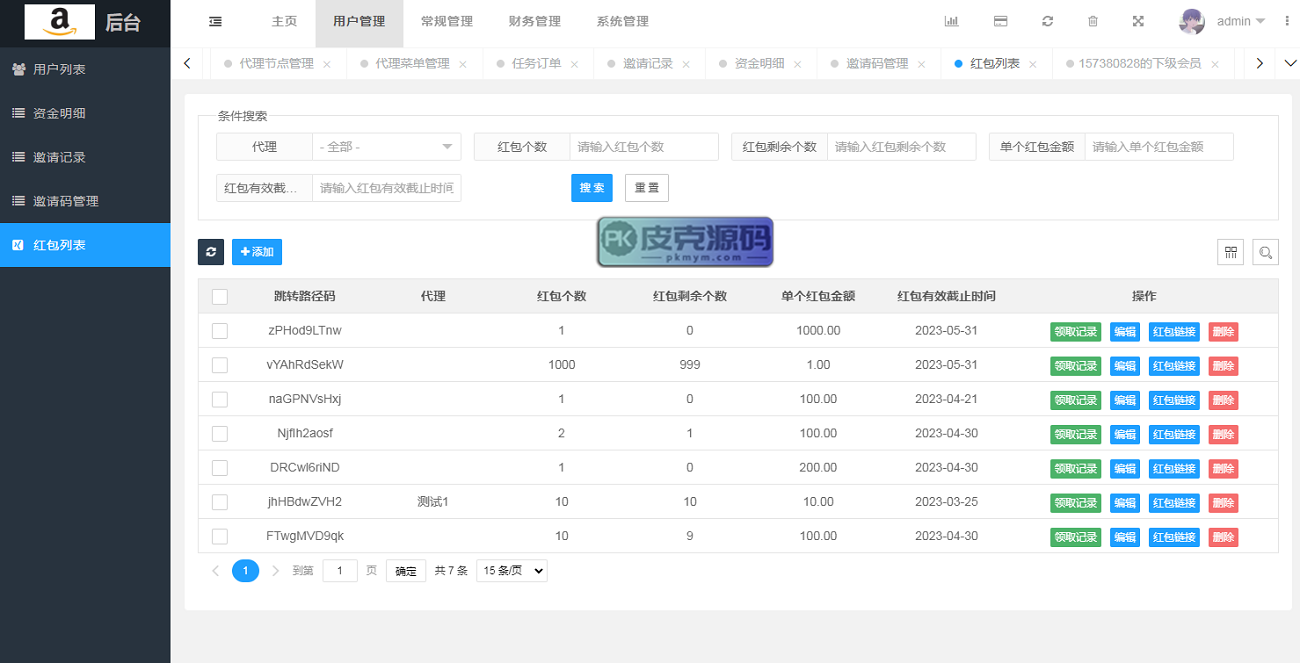Click the dark table refresh button

pyautogui.click(x=211, y=252)
